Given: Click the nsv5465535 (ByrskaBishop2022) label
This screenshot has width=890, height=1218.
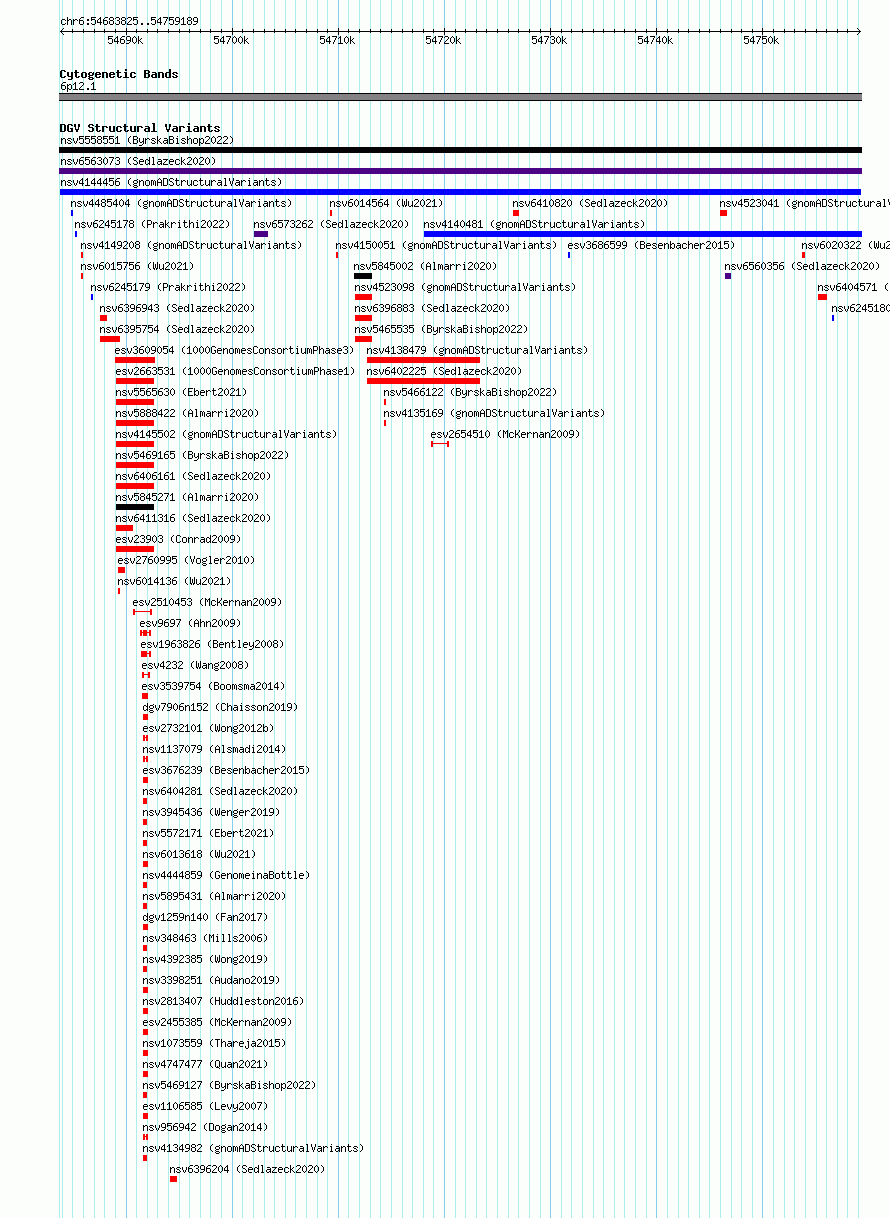Looking at the screenshot, I should pyautogui.click(x=441, y=329).
